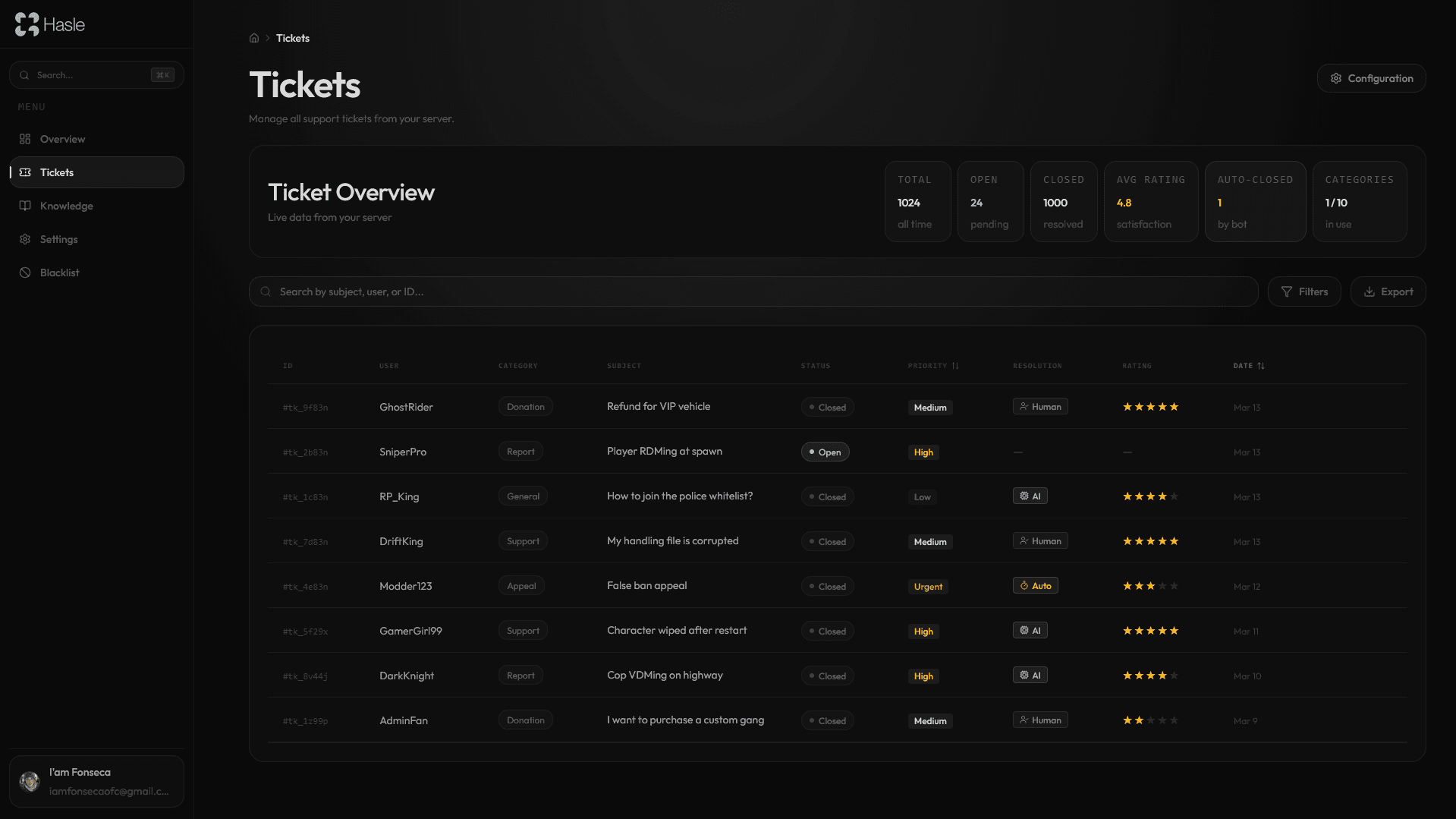Click the Settings gear icon in sidebar
Viewport: 1456px width, 819px height.
pos(25,239)
